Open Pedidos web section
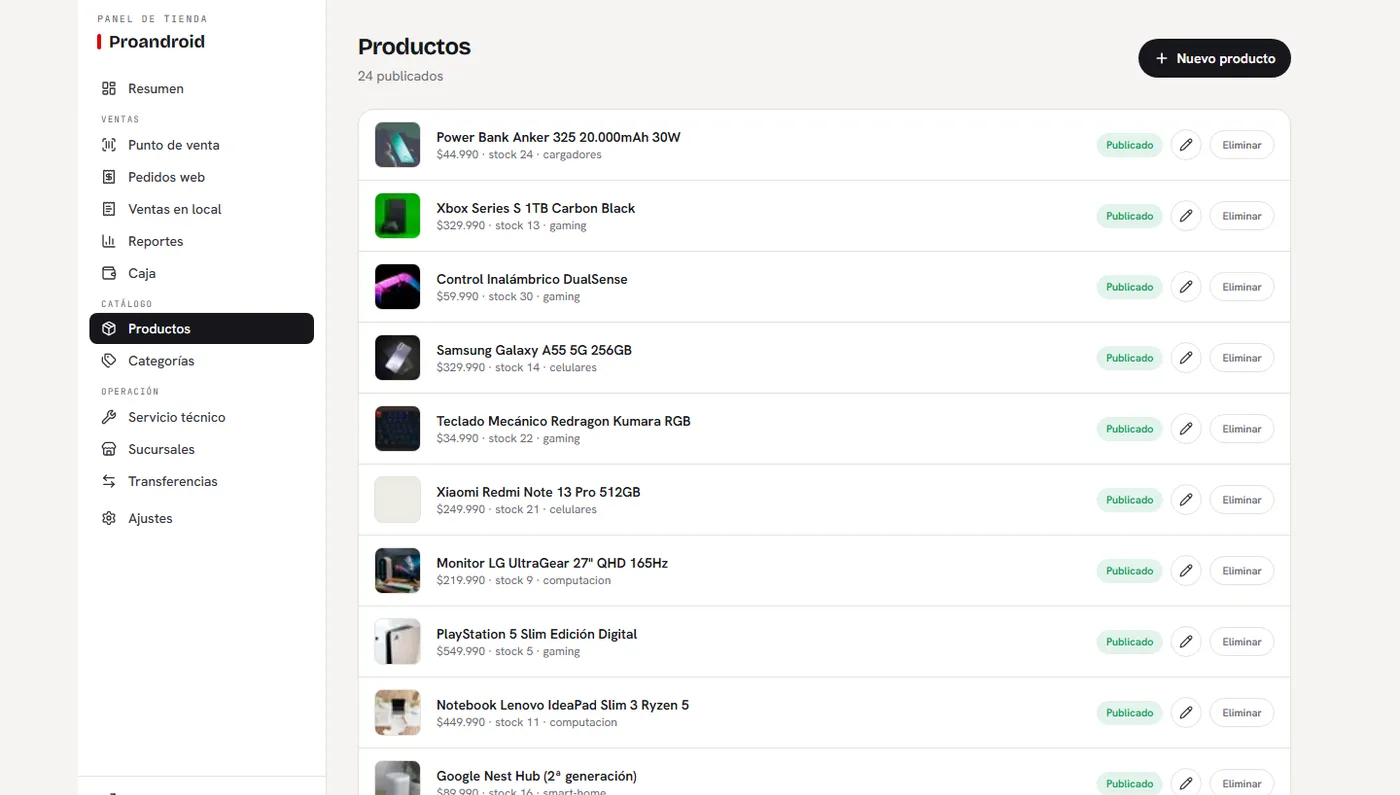This screenshot has width=1400, height=795. click(202, 177)
